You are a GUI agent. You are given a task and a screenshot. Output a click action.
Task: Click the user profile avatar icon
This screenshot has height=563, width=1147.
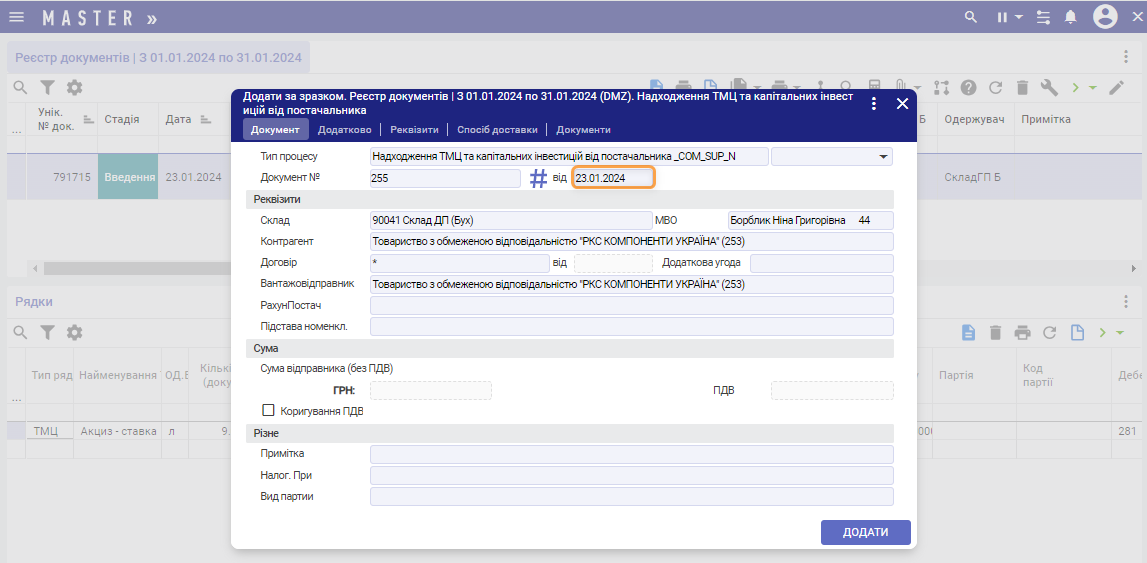coord(1104,17)
